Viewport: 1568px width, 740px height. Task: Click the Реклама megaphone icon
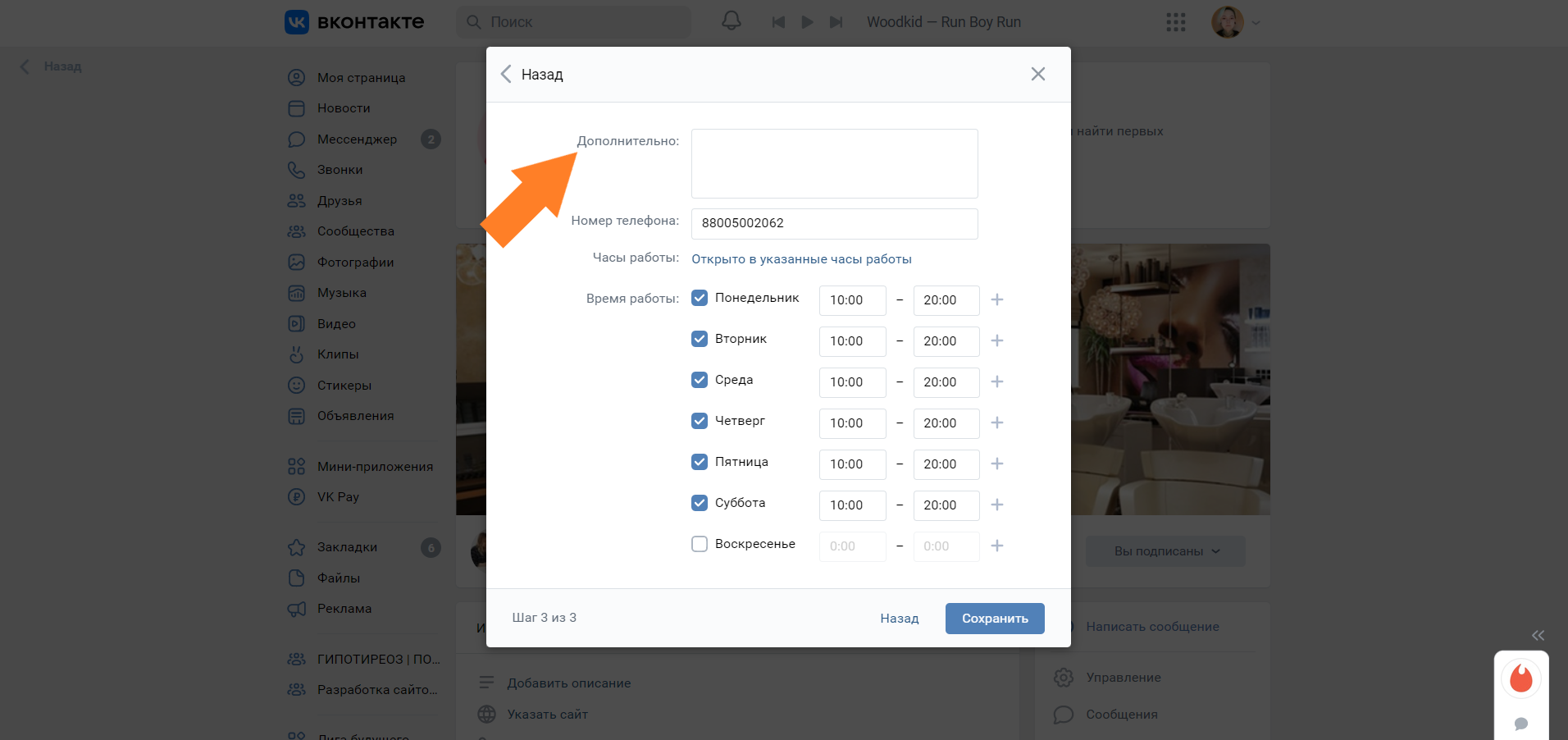click(296, 609)
